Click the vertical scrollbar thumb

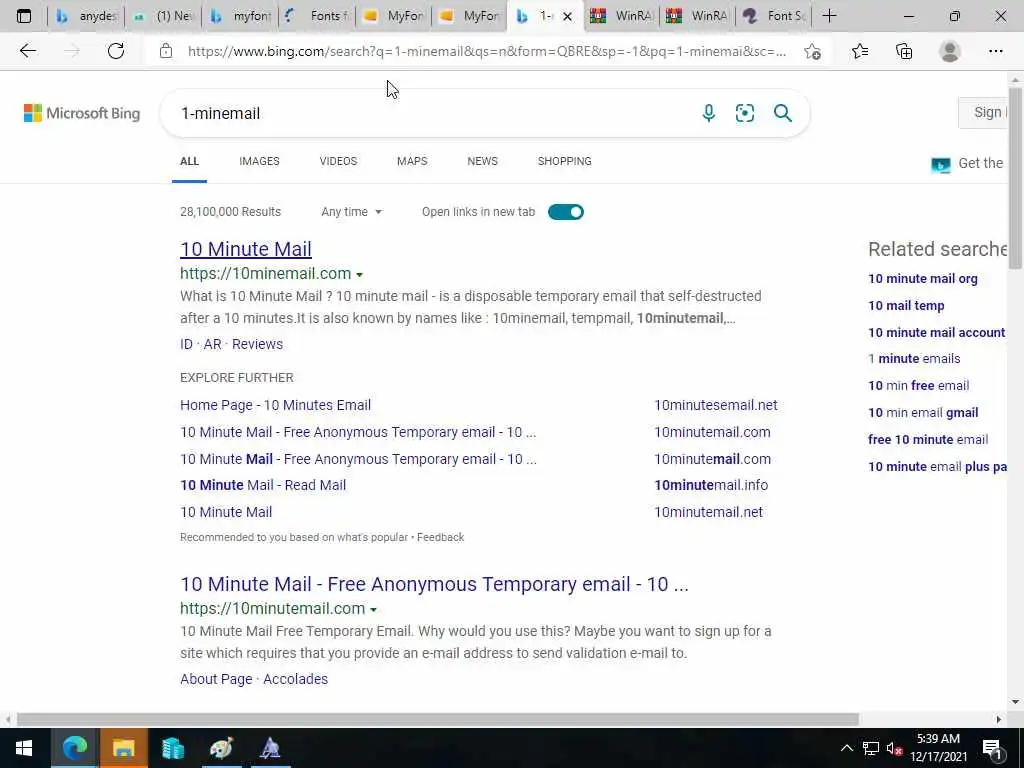pyautogui.click(x=1015, y=176)
